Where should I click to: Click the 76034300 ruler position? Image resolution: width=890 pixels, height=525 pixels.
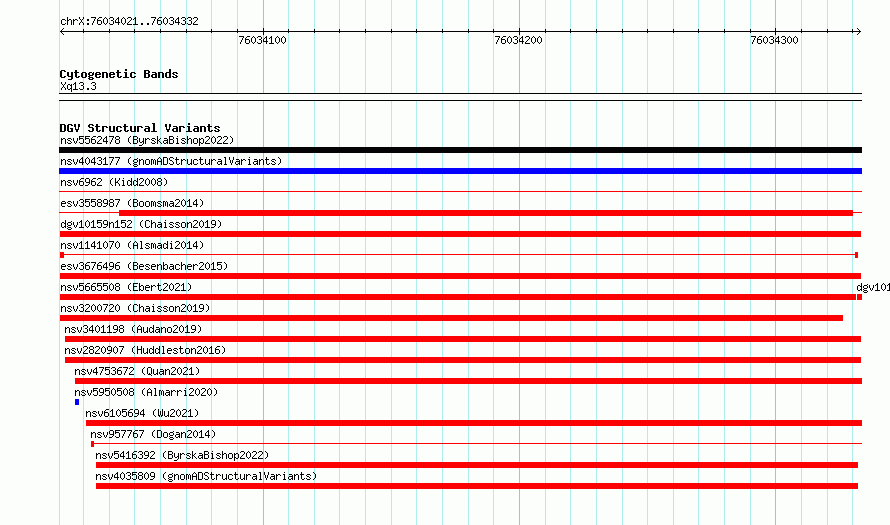coord(774,40)
